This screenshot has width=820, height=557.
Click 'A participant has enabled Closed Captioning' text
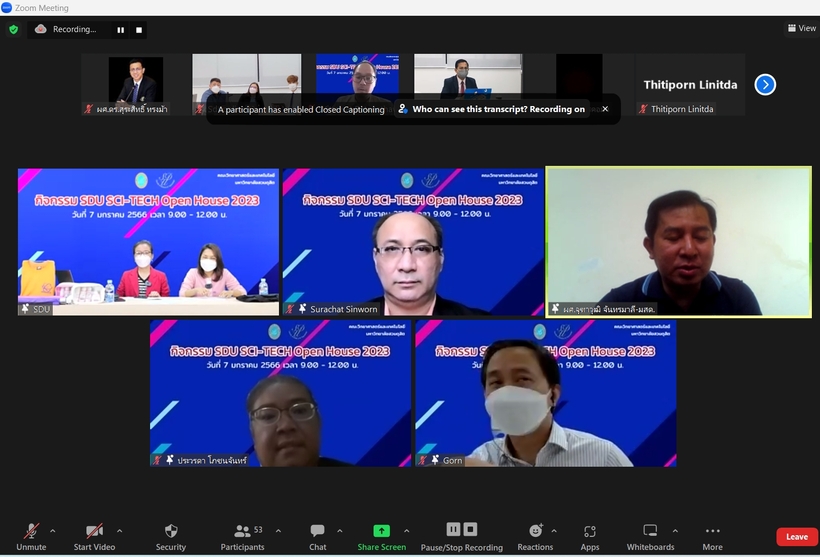(x=301, y=109)
